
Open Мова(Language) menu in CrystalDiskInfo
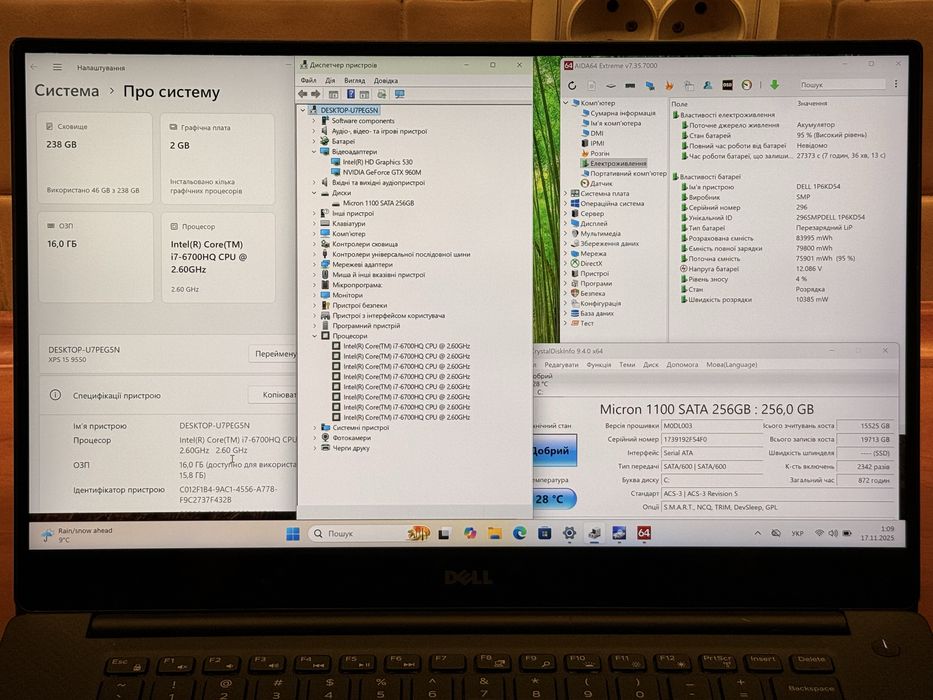coord(732,364)
